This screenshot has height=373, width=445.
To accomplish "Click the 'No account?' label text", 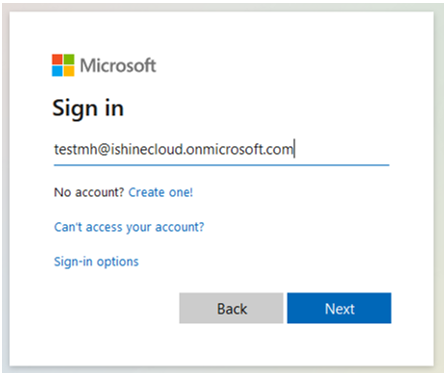I will (x=89, y=192).
